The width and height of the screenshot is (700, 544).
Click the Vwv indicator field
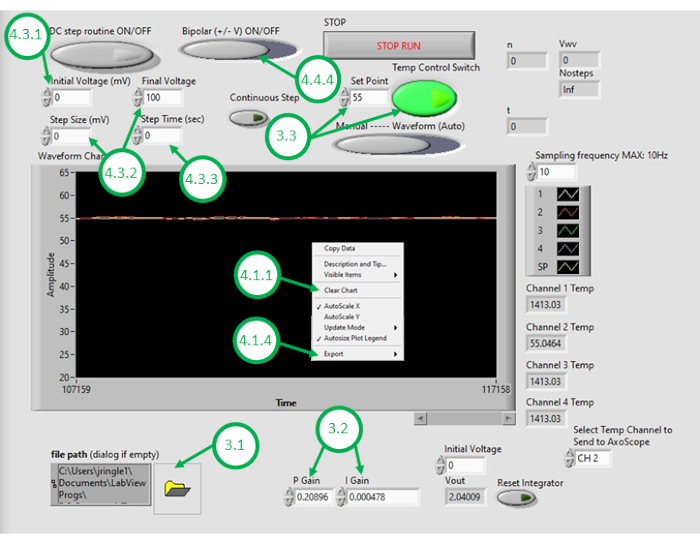point(579,60)
